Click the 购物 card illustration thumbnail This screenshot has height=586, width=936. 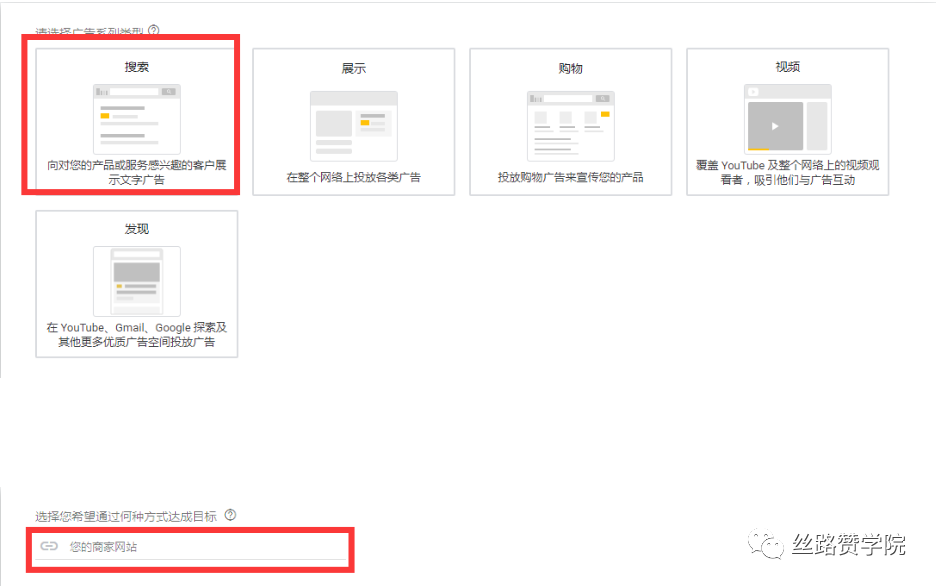[x=571, y=126]
